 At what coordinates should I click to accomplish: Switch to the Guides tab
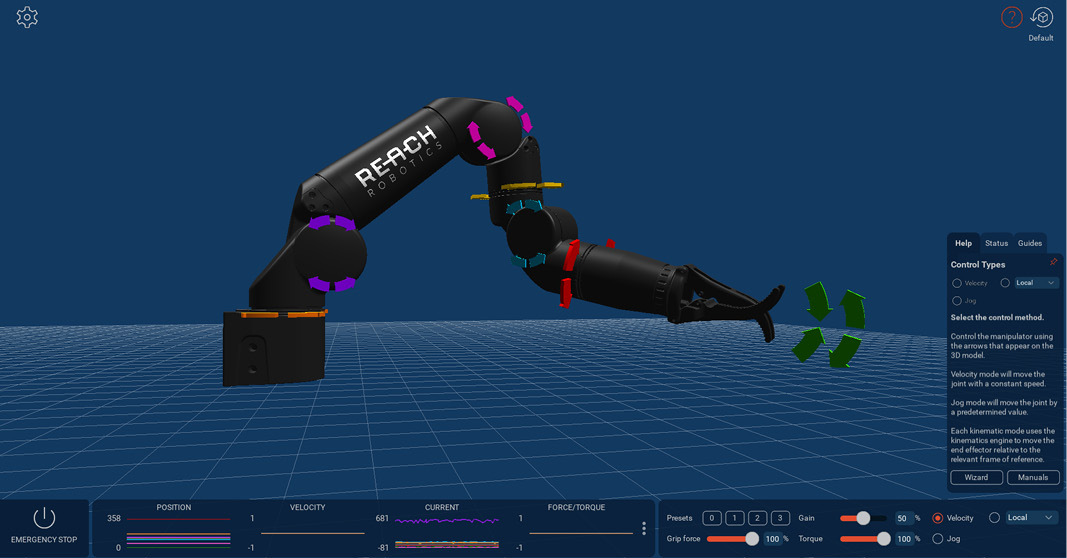coord(1030,243)
